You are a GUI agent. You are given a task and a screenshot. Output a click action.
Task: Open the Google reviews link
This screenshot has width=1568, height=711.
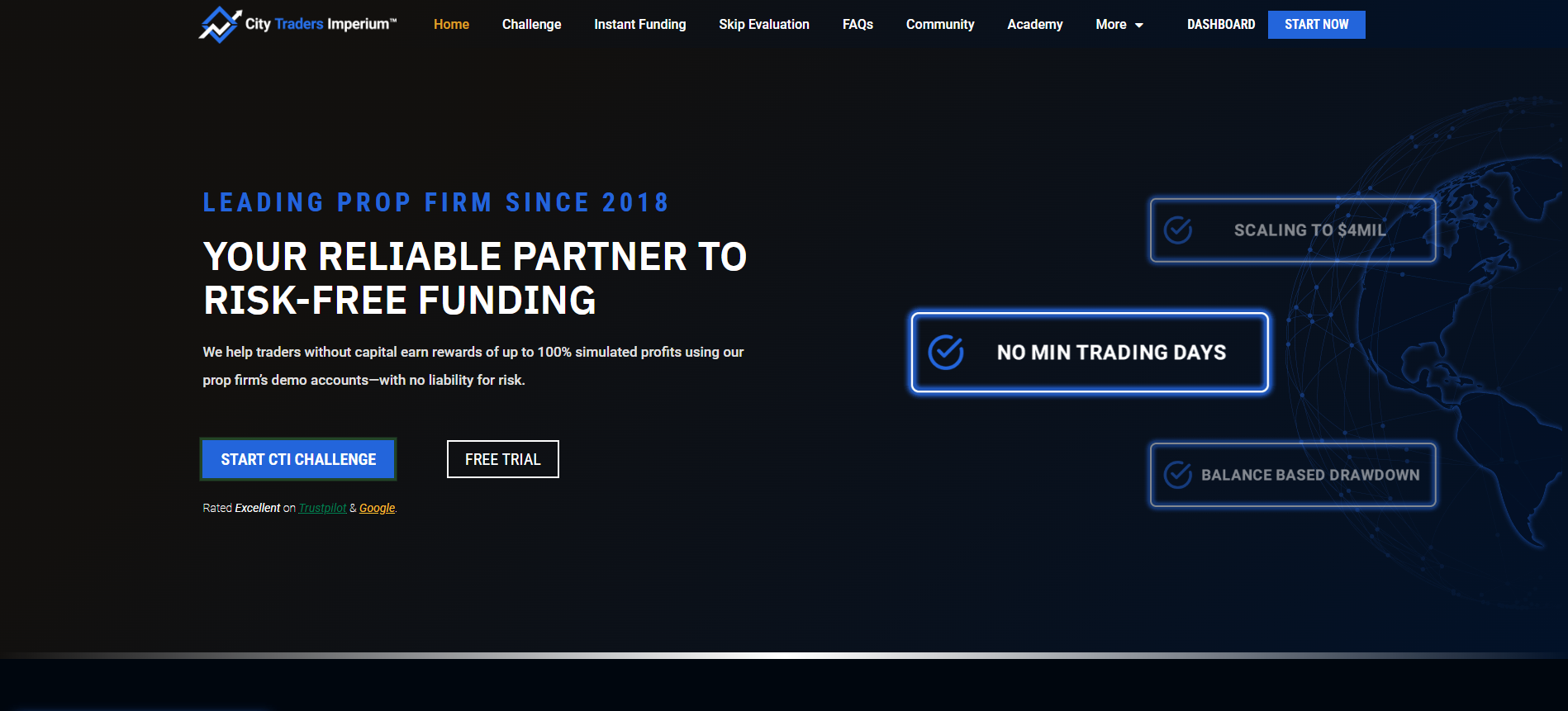pos(377,508)
